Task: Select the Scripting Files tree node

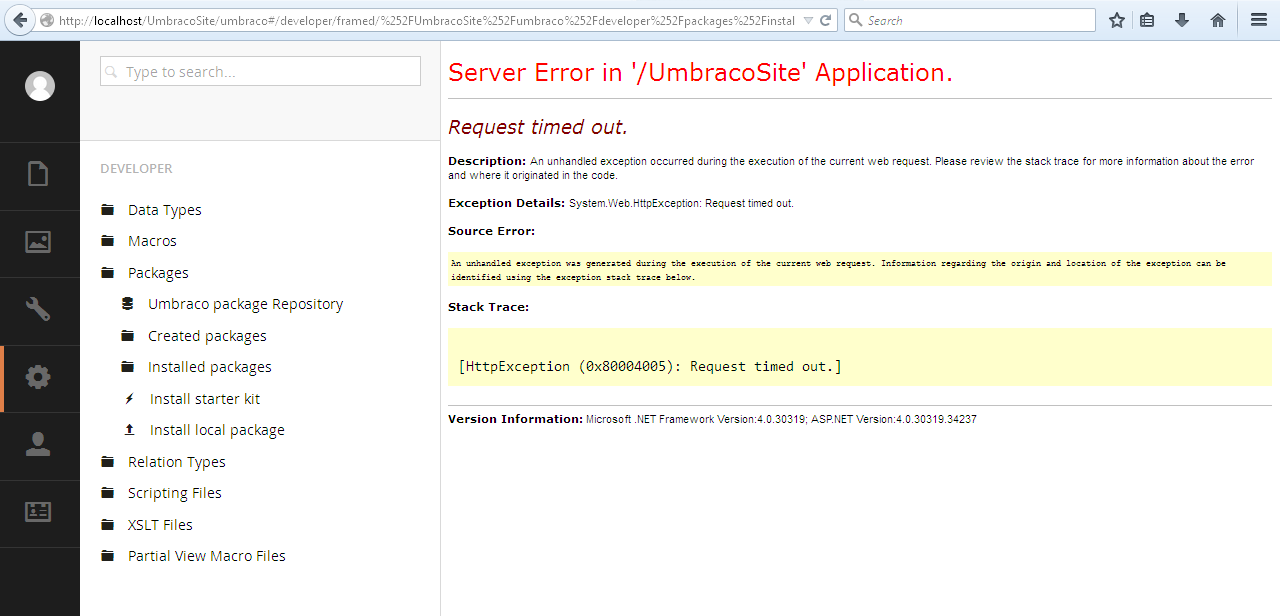Action: [175, 493]
